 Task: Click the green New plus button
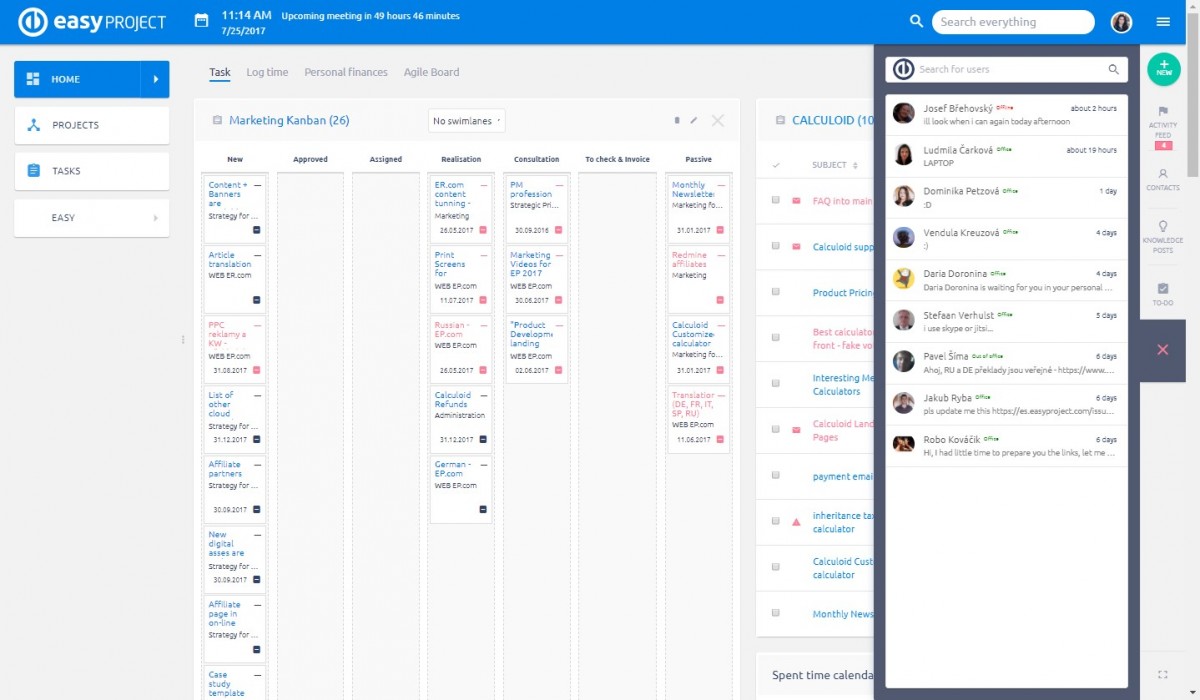point(1163,69)
